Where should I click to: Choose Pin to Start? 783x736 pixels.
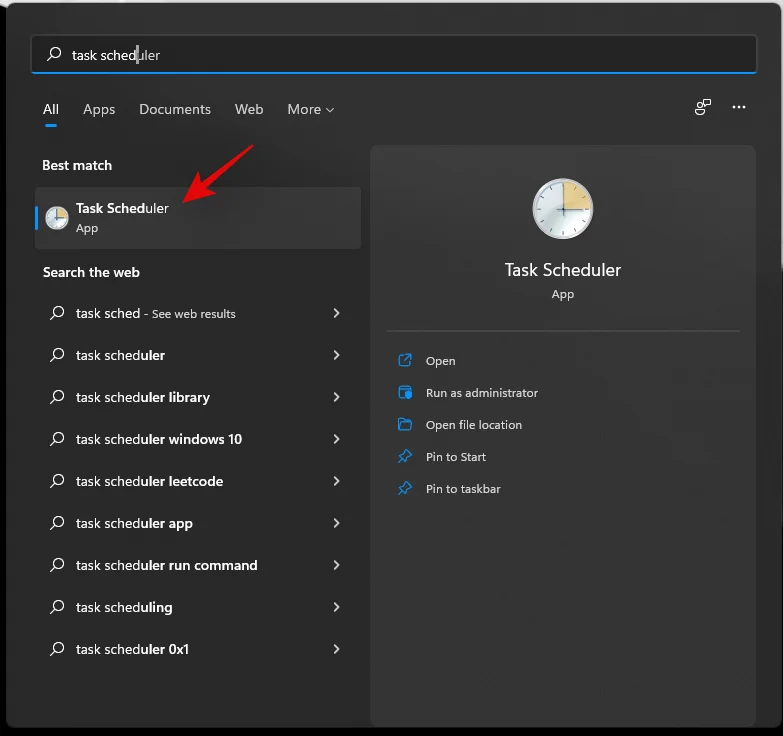455,456
